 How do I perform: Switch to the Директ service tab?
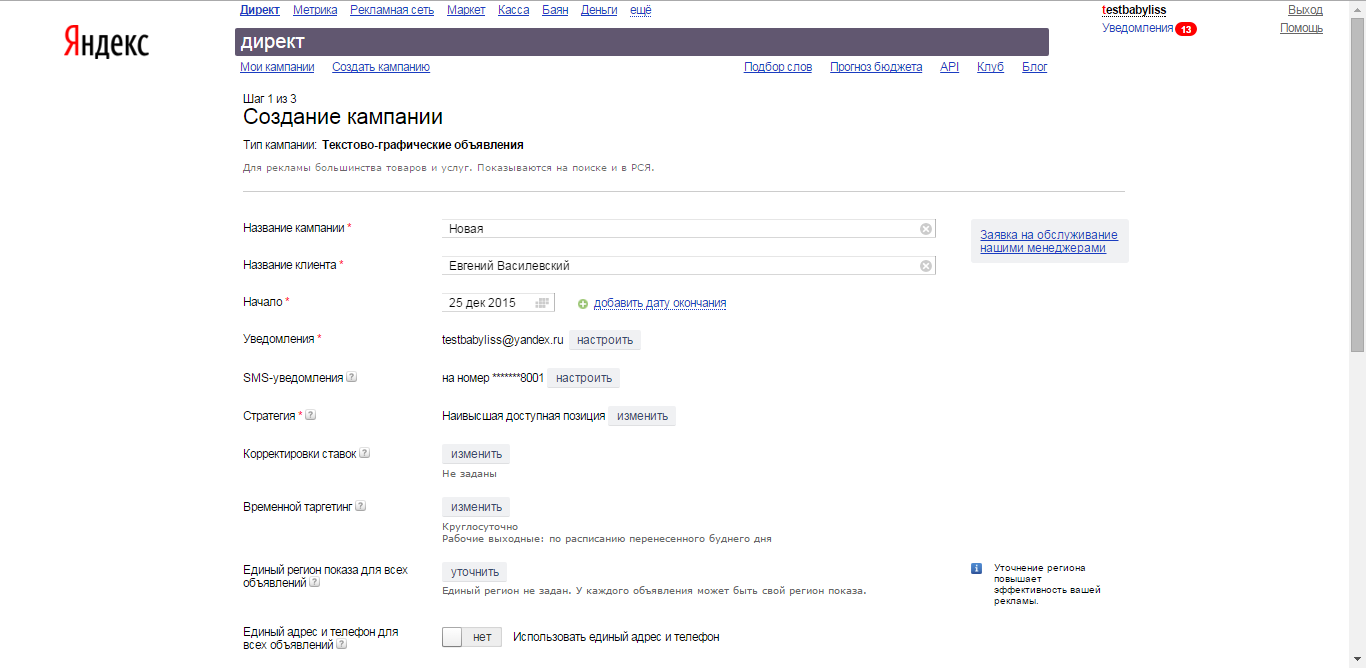[x=260, y=10]
